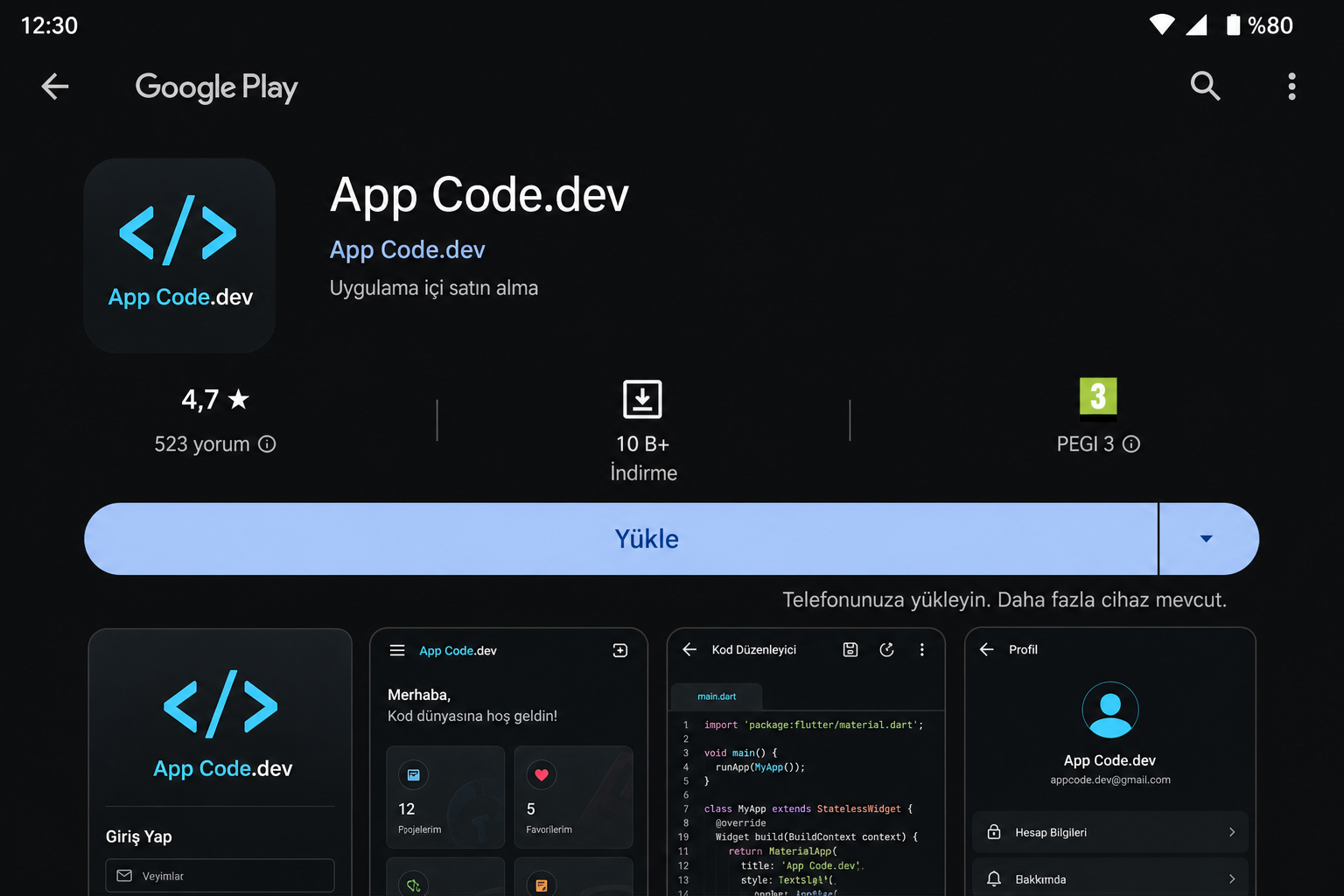Tap the Wi-Fi status icon
Viewport: 1344px width, 896px height.
(1162, 24)
